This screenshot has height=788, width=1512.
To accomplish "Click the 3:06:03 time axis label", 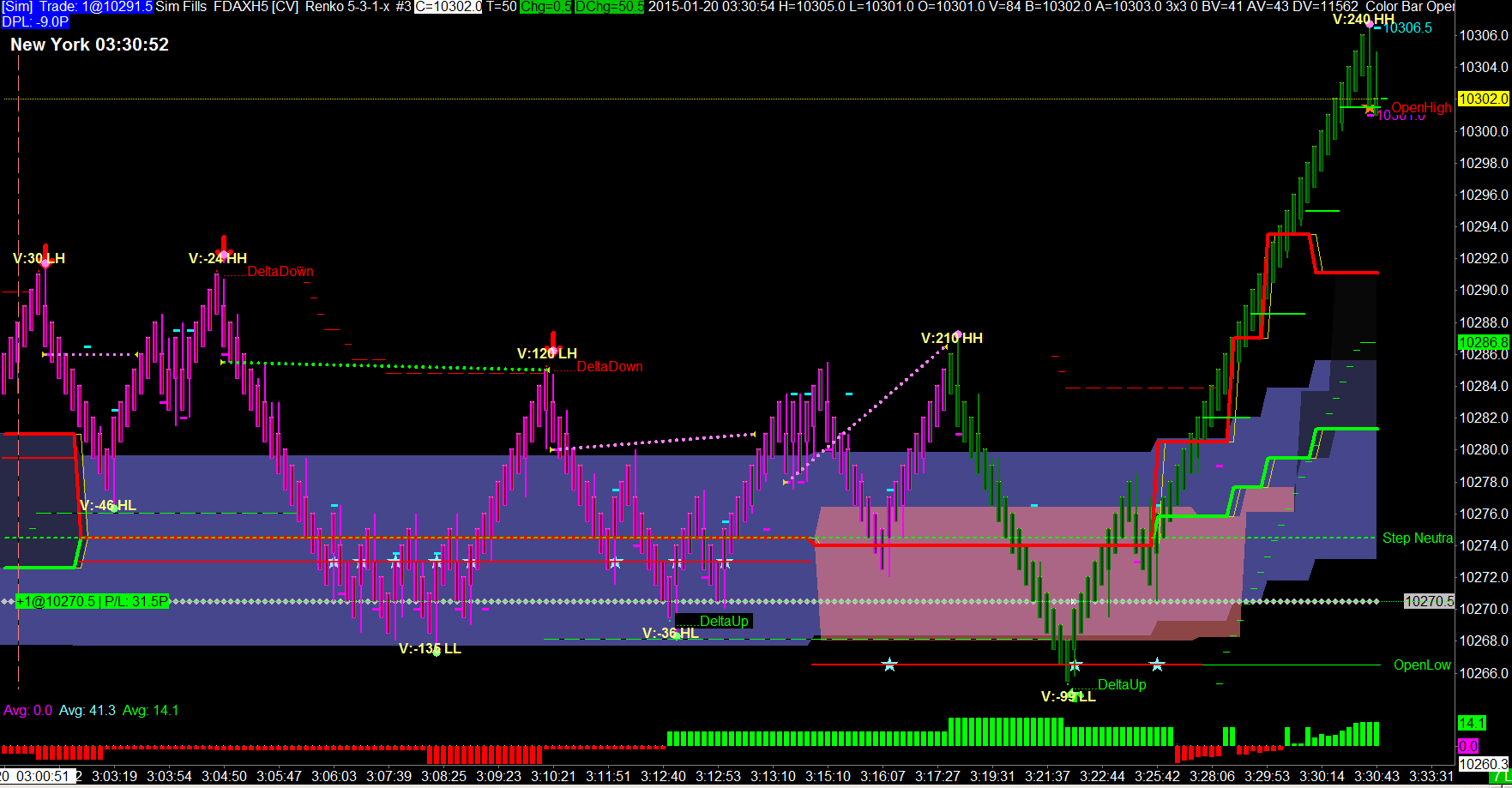I will tap(334, 776).
